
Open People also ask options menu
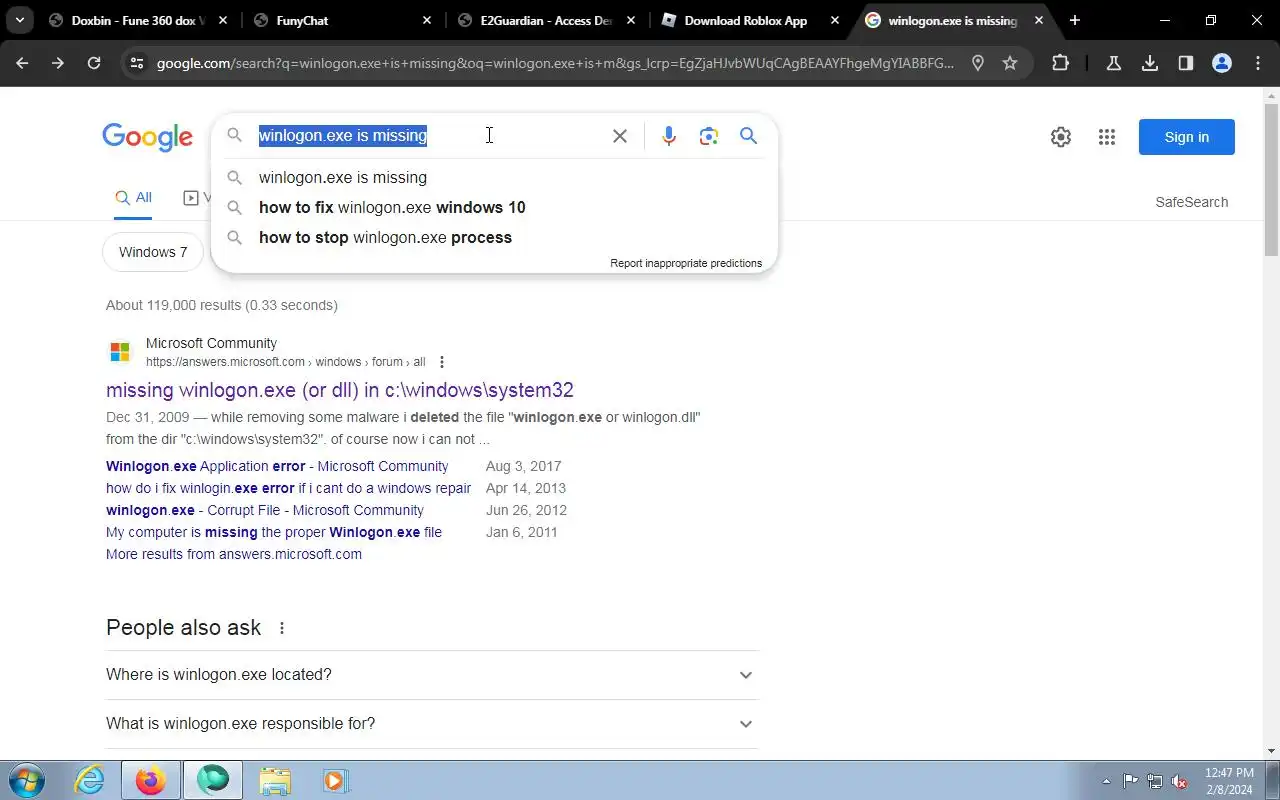pos(282,628)
